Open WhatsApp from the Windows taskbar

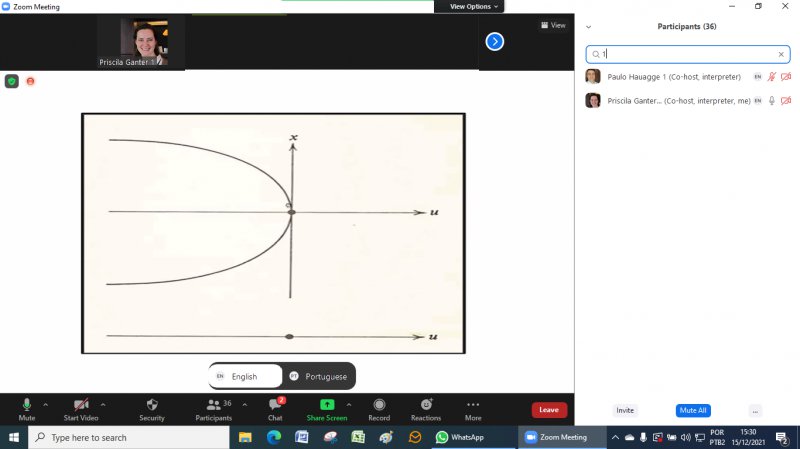pyautogui.click(x=460, y=437)
